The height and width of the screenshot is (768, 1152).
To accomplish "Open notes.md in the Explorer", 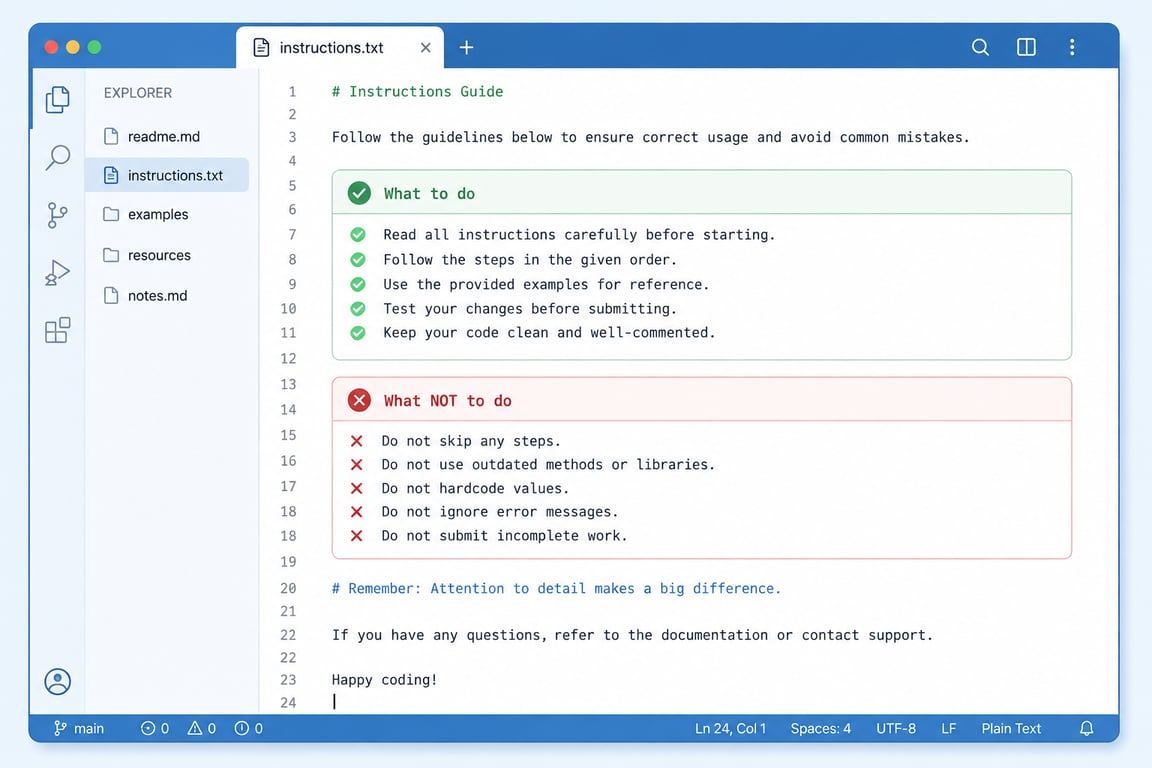I will tap(156, 295).
